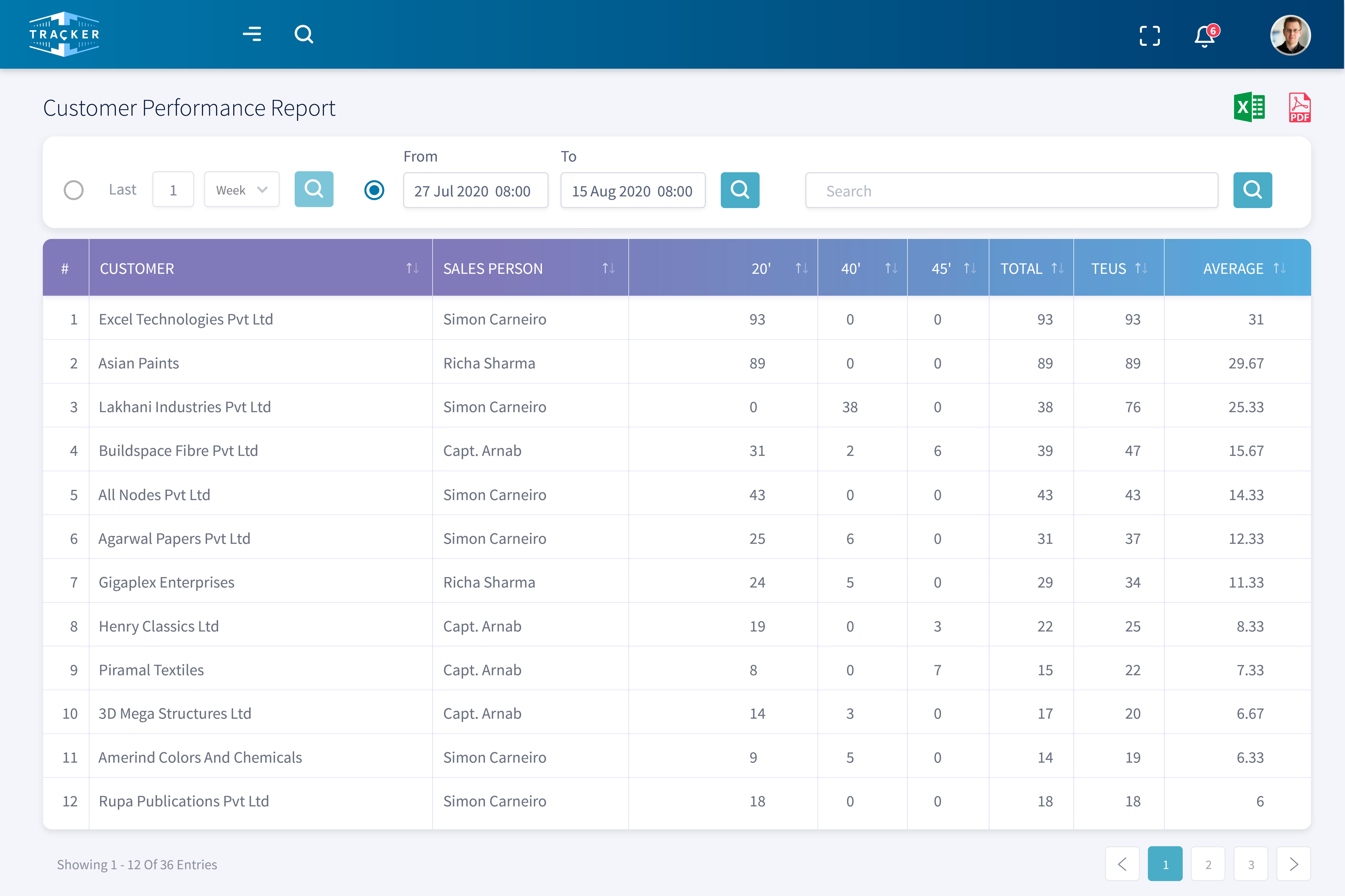1345x896 pixels.
Task: Click Rupa Publications Pvt Ltd
Action: coord(184,801)
